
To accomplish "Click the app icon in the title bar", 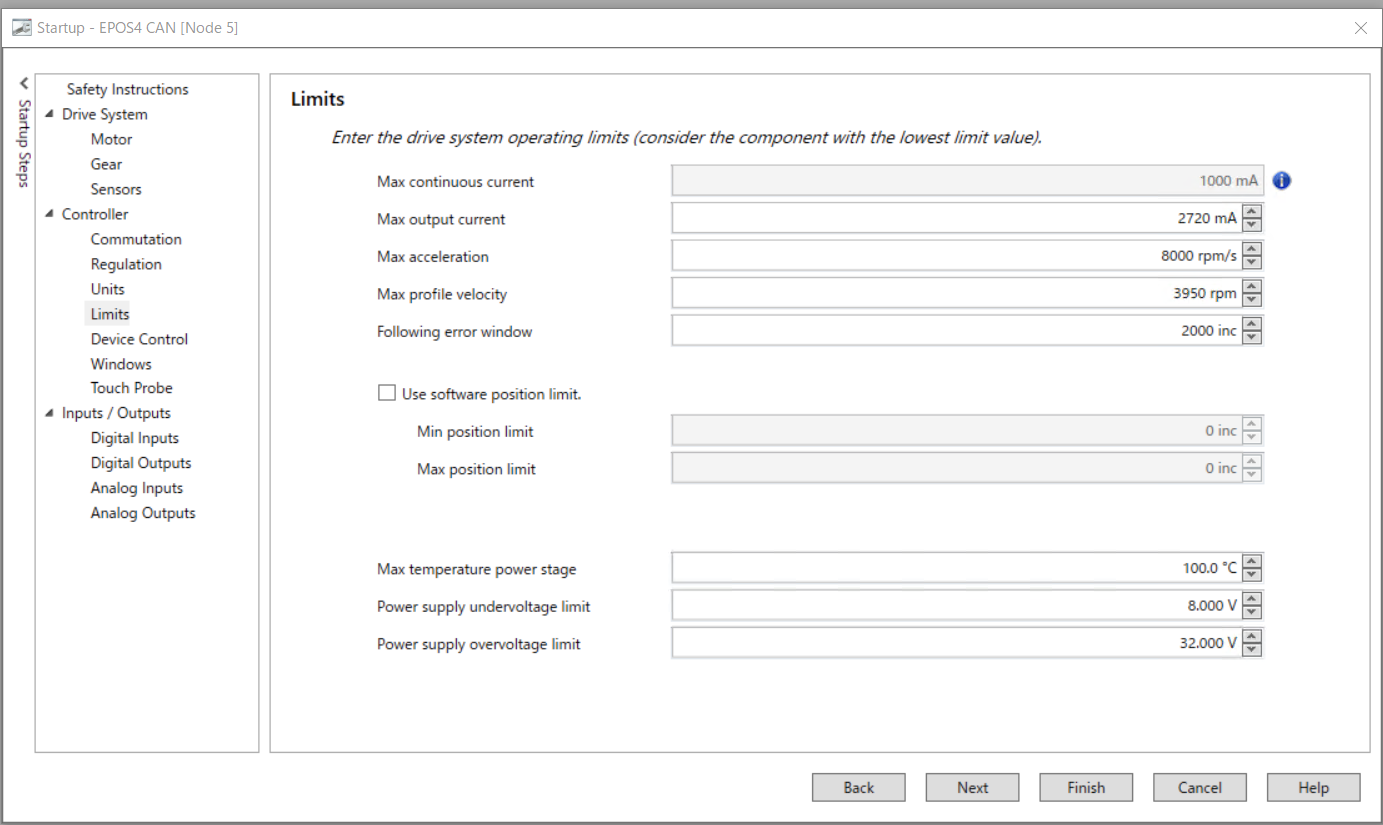I will 21,28.
